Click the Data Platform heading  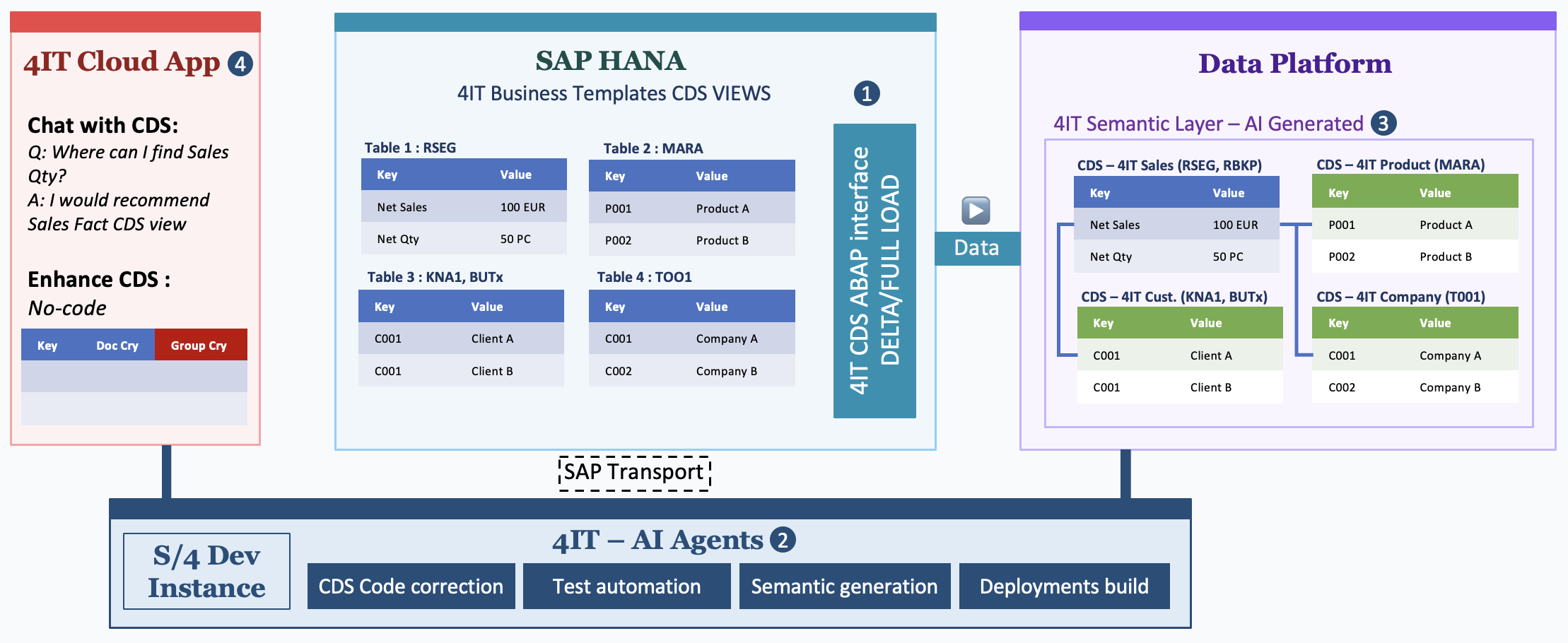[1294, 64]
